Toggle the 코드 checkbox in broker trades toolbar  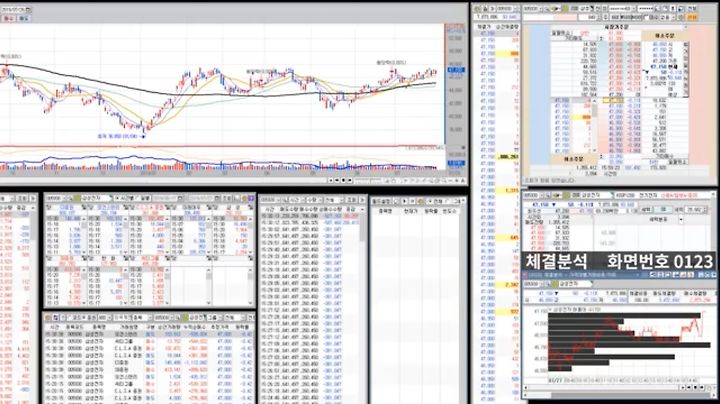click(71, 317)
